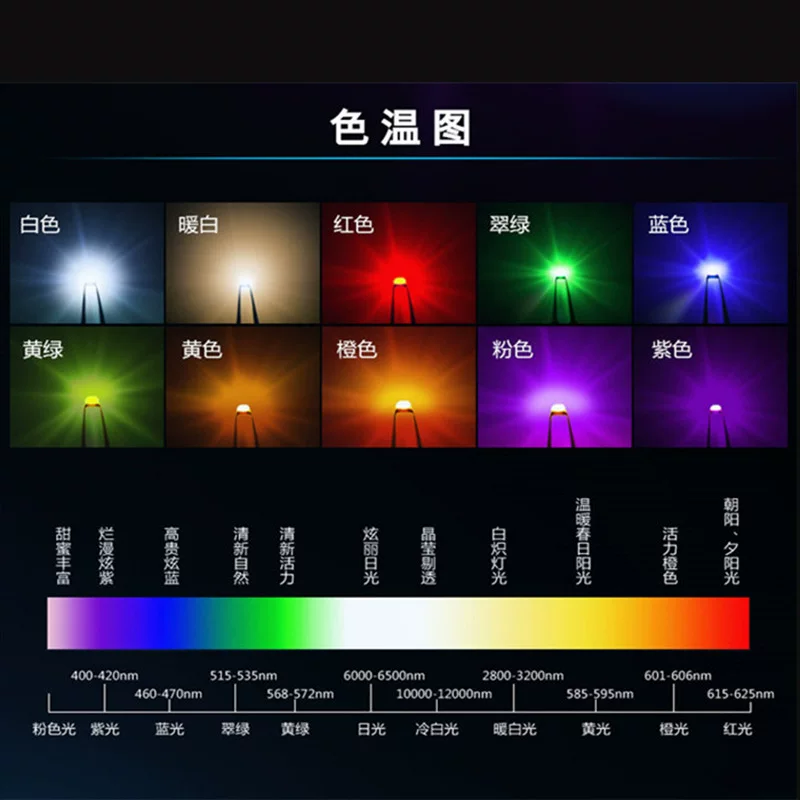Select the 615-625nm wavelength label
Viewport: 800px width, 800px height.
coord(740,694)
